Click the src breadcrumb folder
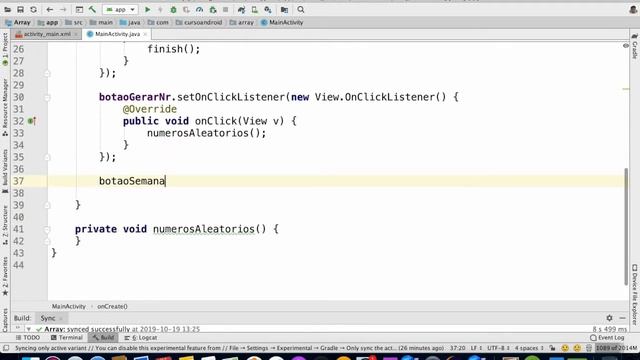 tap(74, 22)
